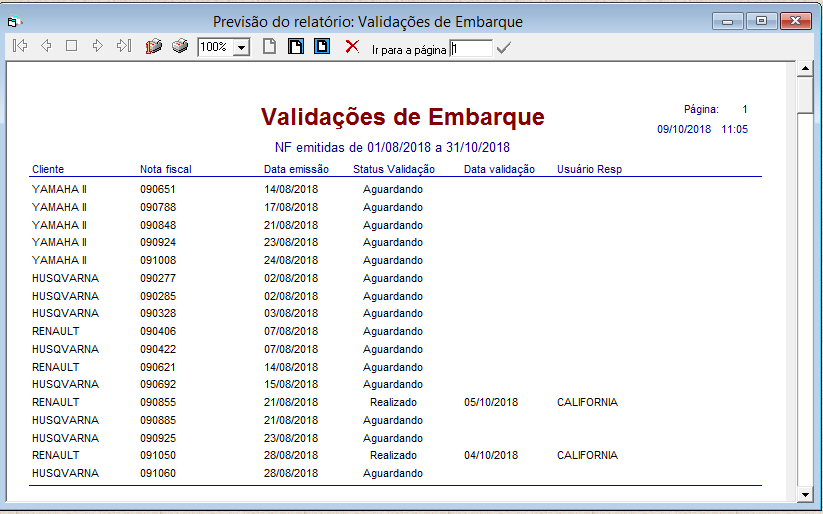Minimize the report preview window
Viewport: 823px width, 514px height.
727,20
